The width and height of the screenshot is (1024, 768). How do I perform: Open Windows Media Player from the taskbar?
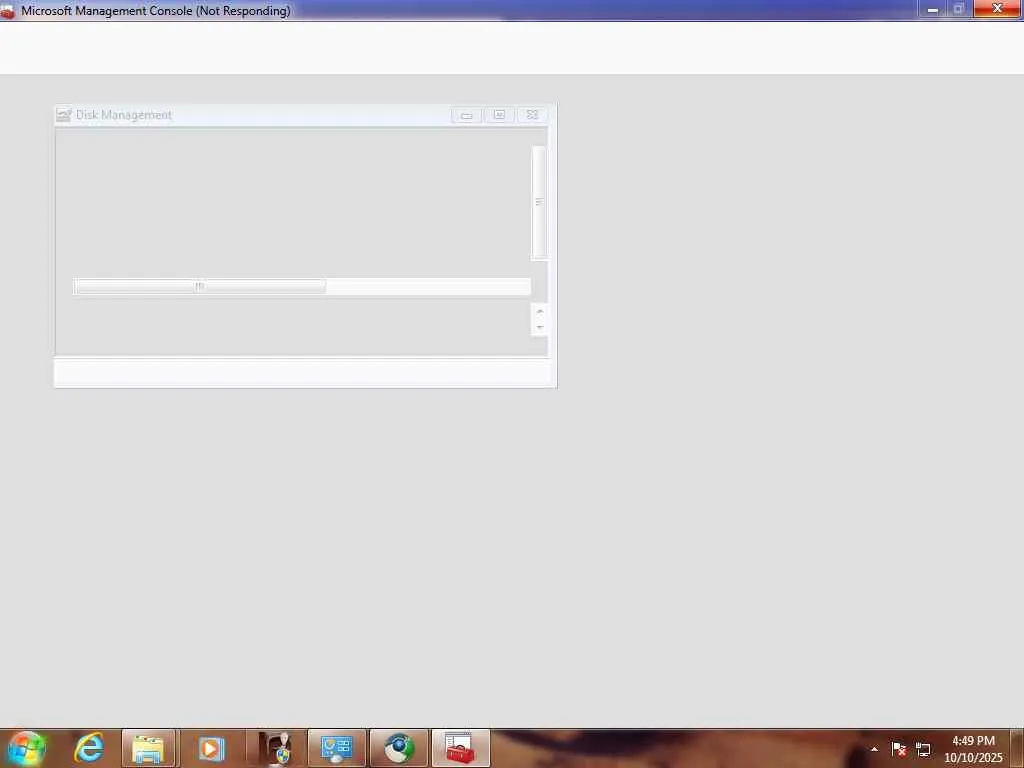click(x=210, y=748)
